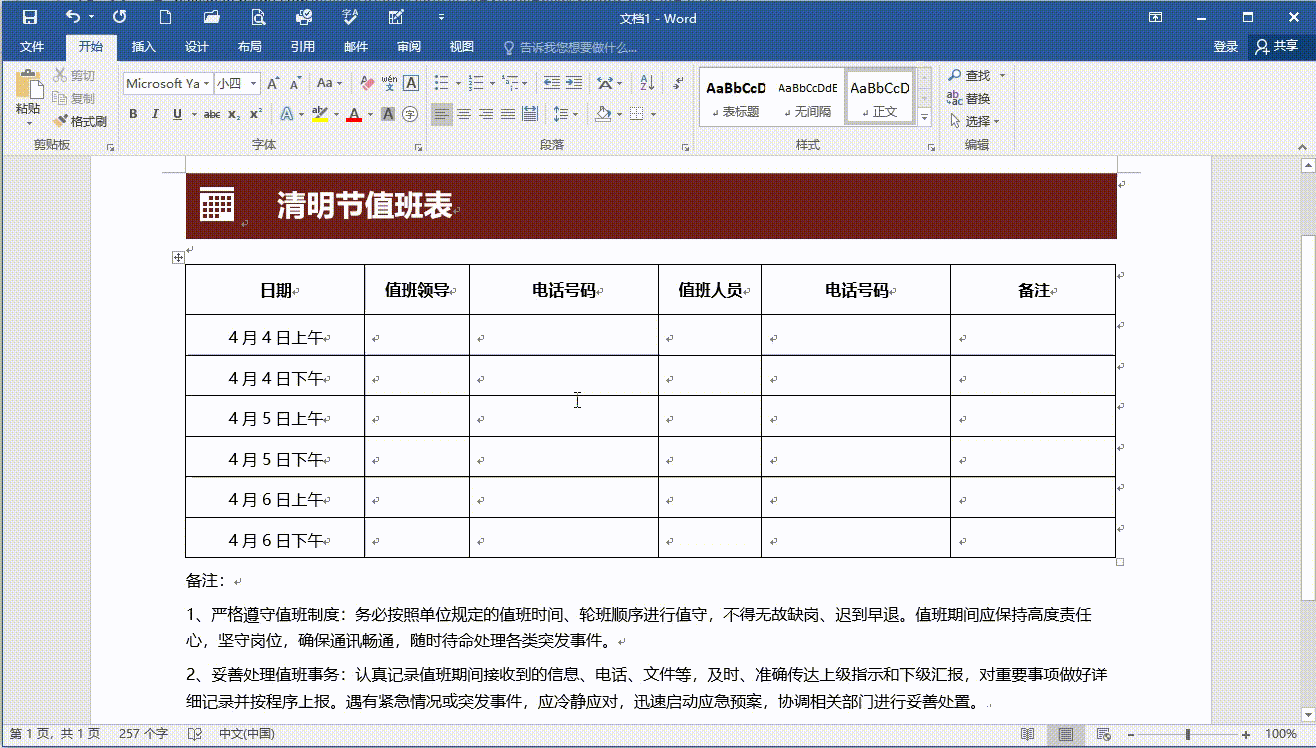Open the Change Case Aa dropdown

click(x=329, y=83)
